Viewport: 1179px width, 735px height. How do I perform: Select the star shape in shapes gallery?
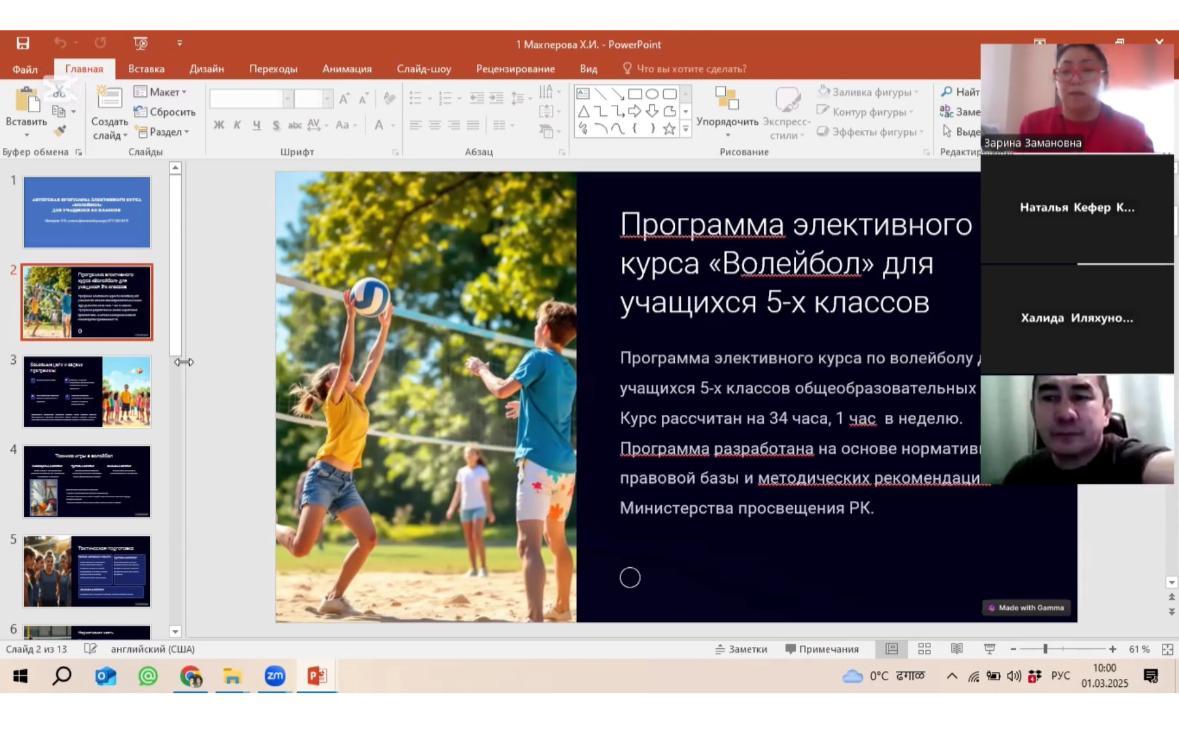click(x=669, y=128)
